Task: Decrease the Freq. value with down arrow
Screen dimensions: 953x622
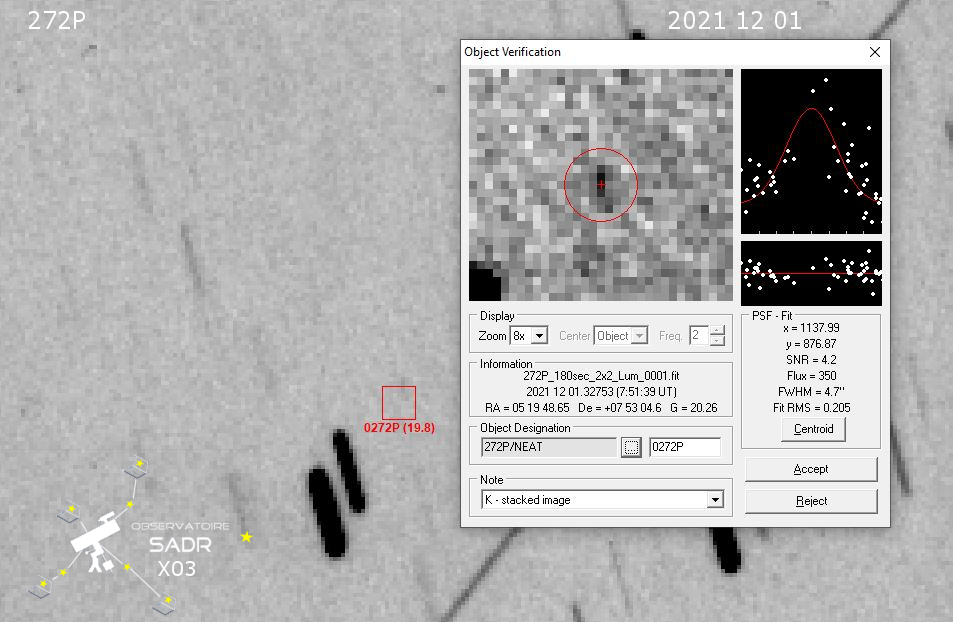Action: pyautogui.click(x=717, y=341)
